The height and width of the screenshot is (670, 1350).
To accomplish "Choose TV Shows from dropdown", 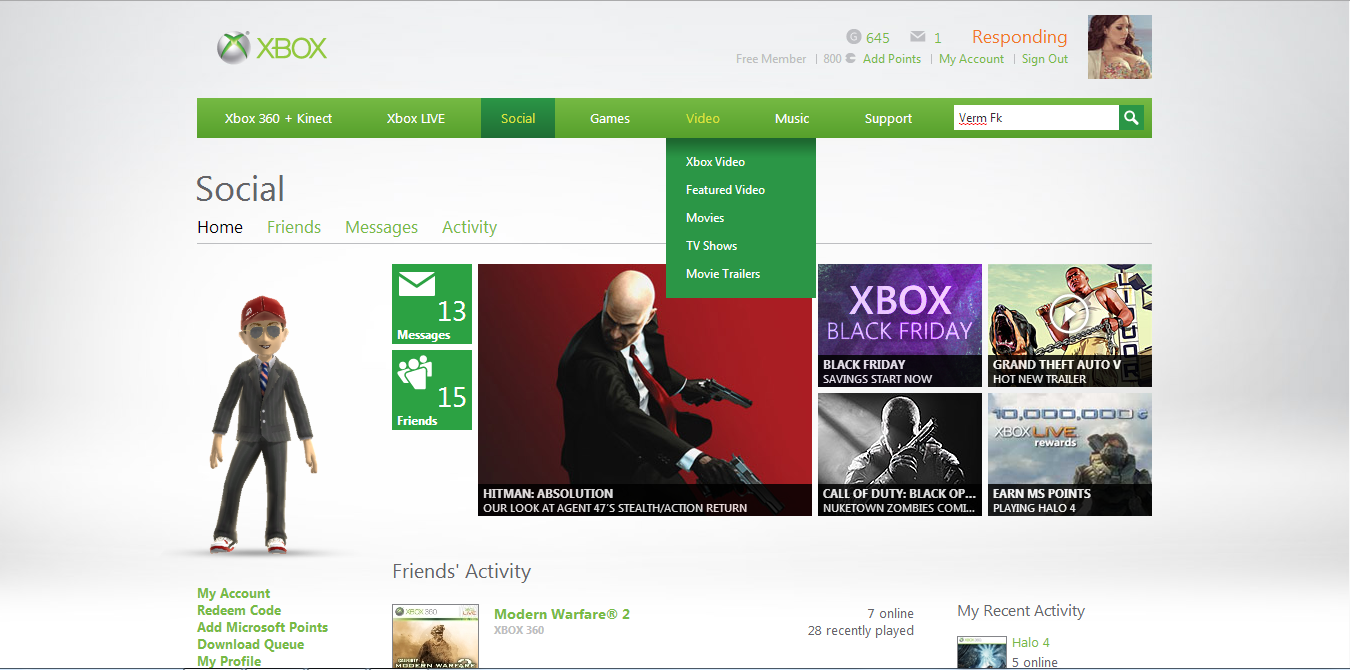I will pos(711,246).
